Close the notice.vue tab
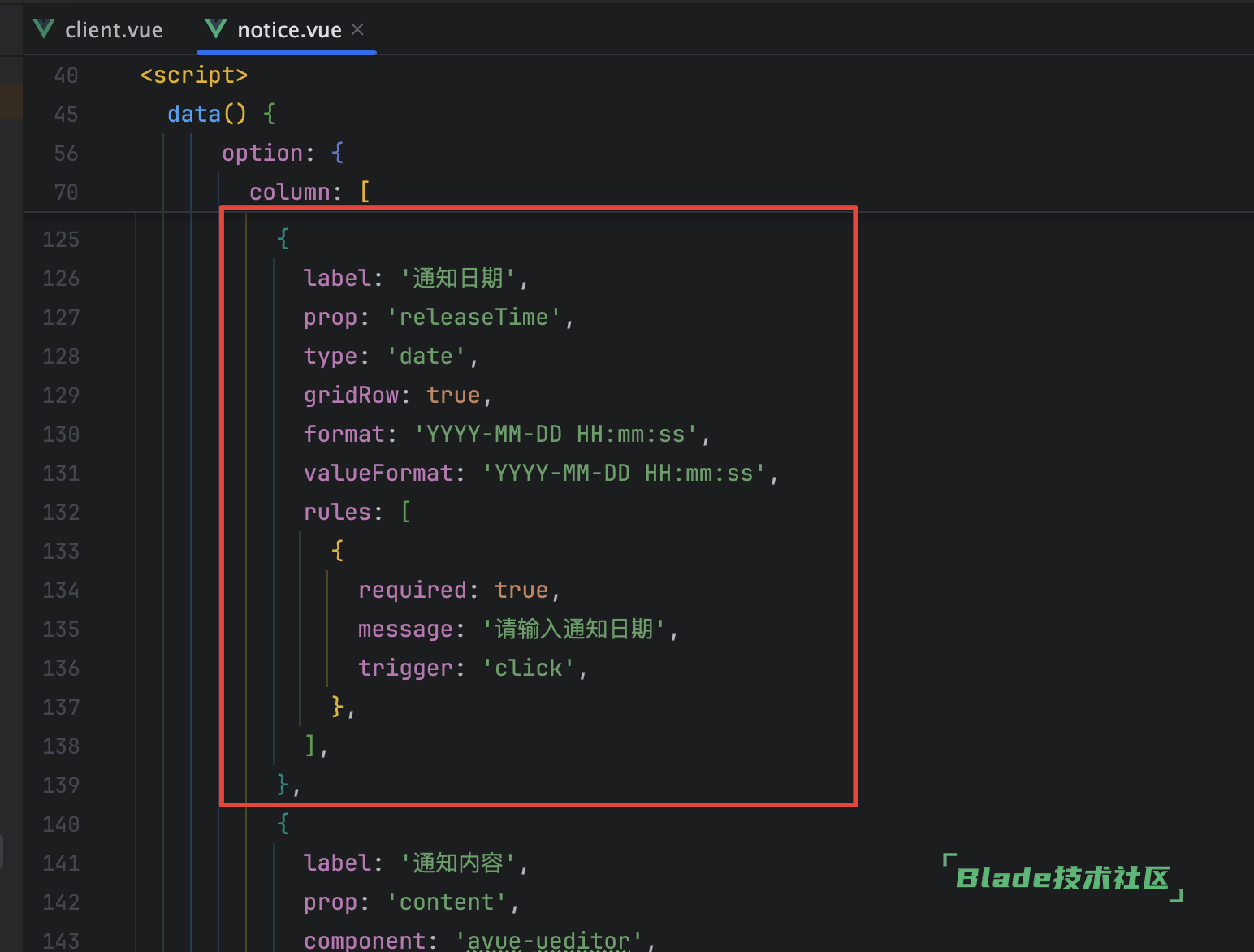Image resolution: width=1254 pixels, height=952 pixels. [357, 29]
